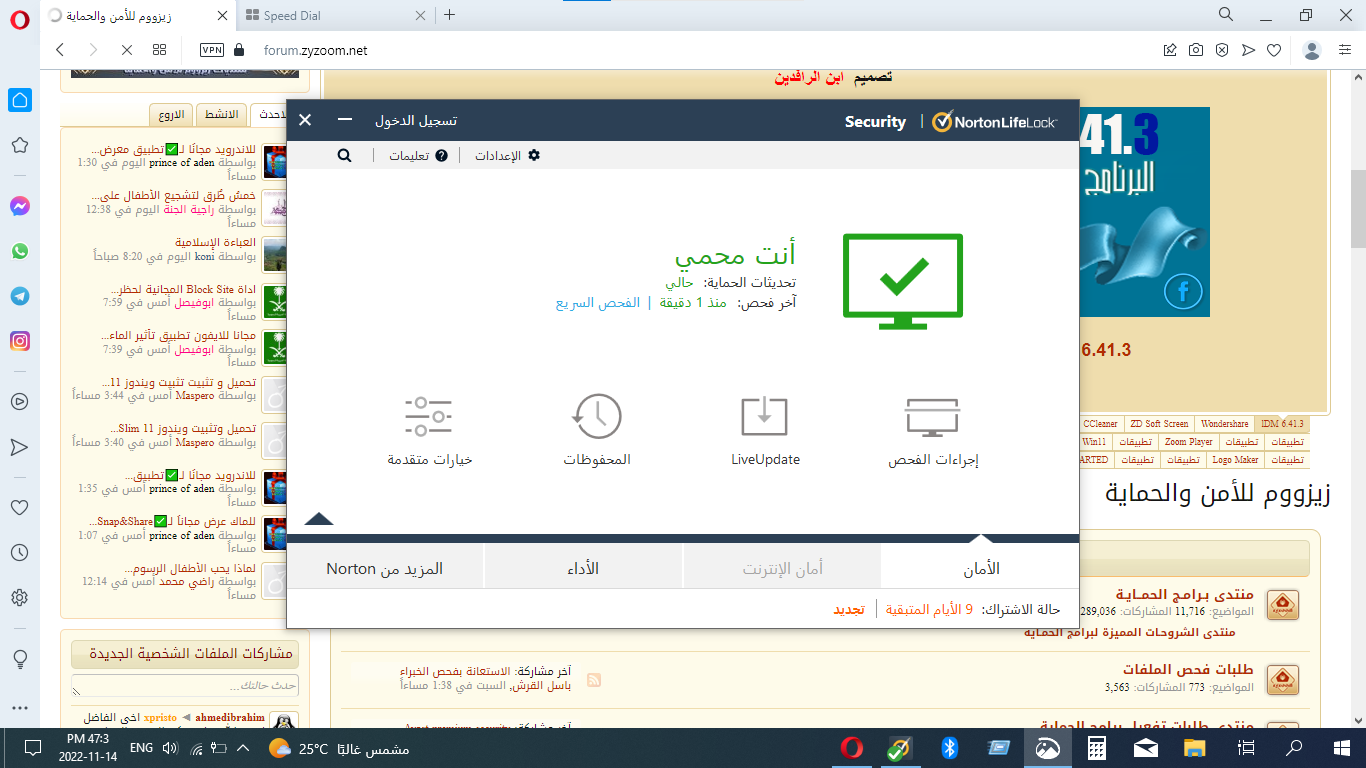Click Facebook icon on IDM banner
Image resolution: width=1366 pixels, height=768 pixels.
1184,292
